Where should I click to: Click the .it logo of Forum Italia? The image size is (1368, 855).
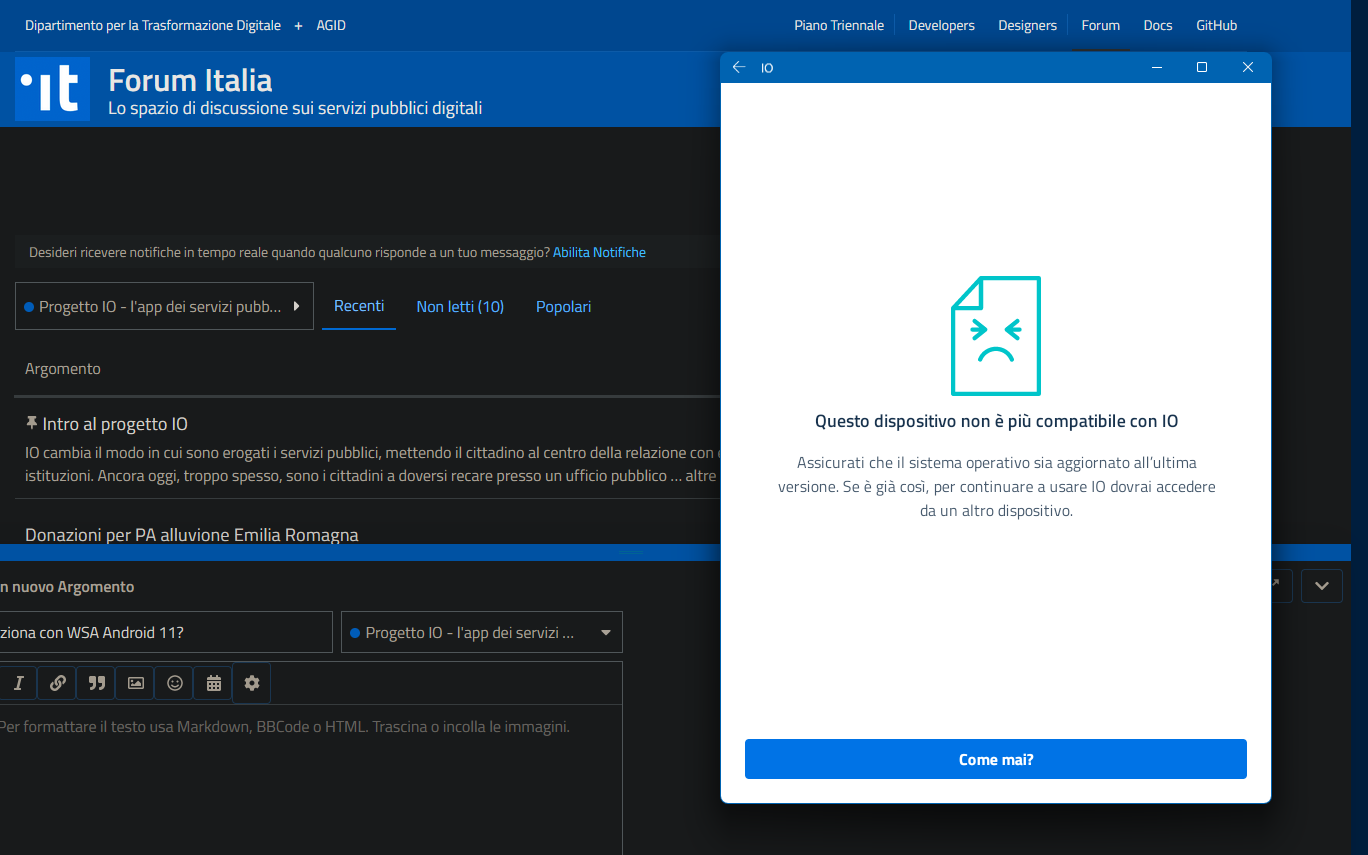pyautogui.click(x=53, y=89)
